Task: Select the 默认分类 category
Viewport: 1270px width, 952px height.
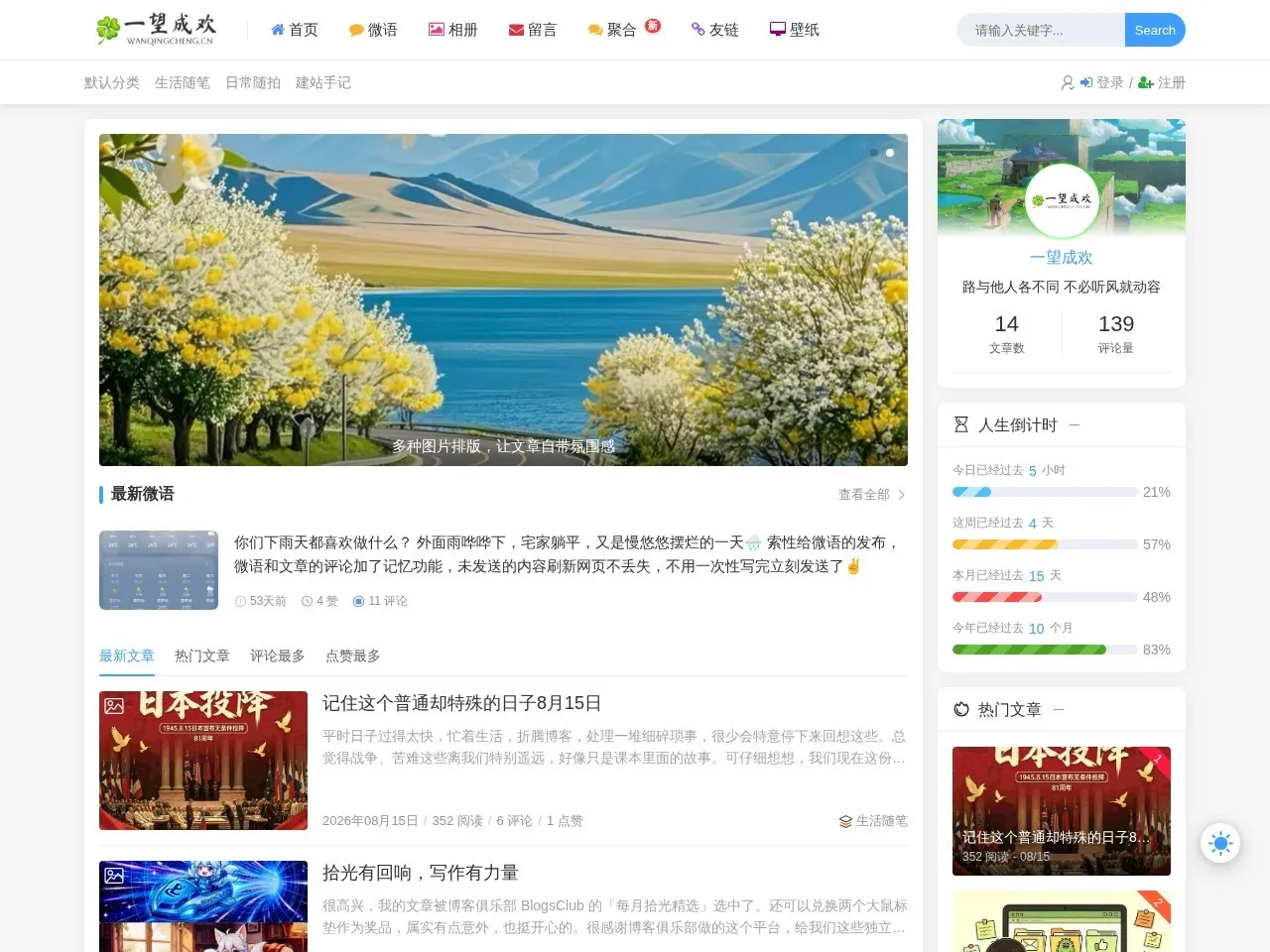Action: [x=112, y=82]
